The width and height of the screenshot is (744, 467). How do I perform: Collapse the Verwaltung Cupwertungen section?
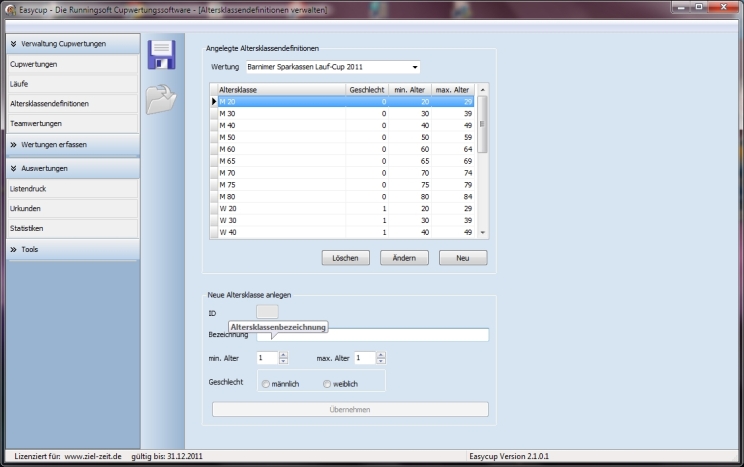tap(12, 44)
